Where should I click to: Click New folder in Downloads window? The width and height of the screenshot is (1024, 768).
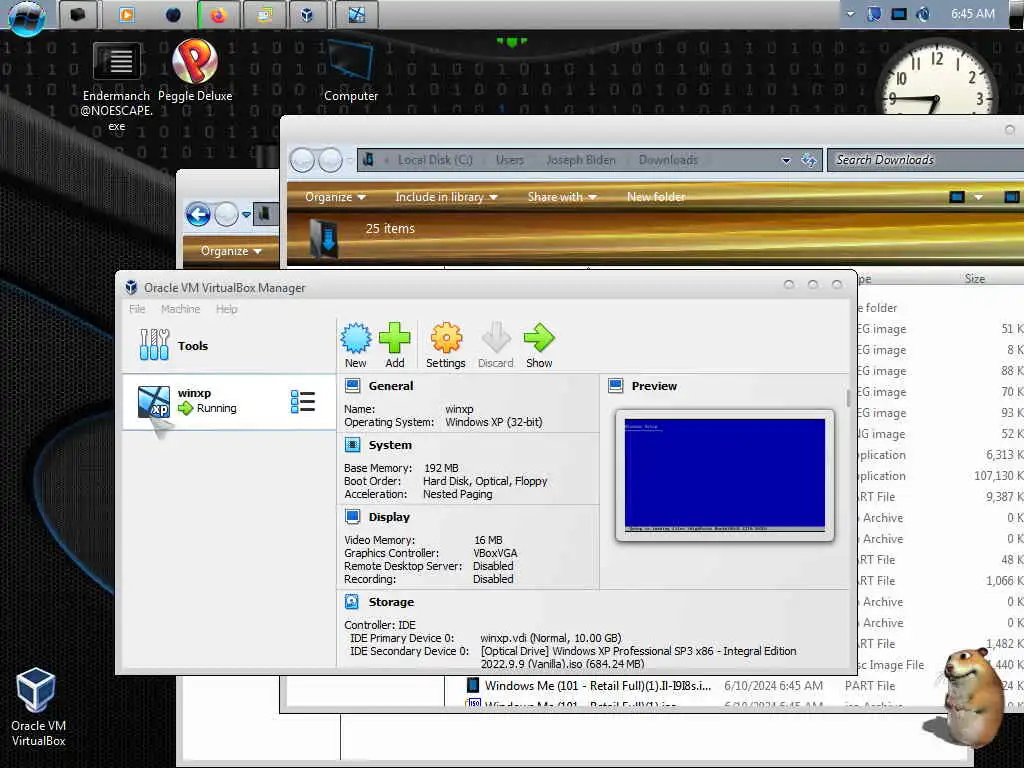click(656, 197)
